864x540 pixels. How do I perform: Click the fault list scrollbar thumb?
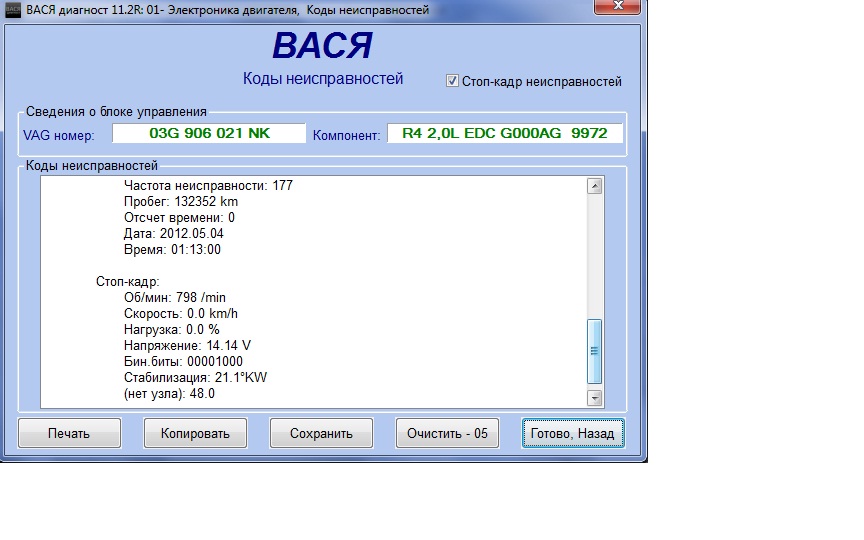pos(595,351)
